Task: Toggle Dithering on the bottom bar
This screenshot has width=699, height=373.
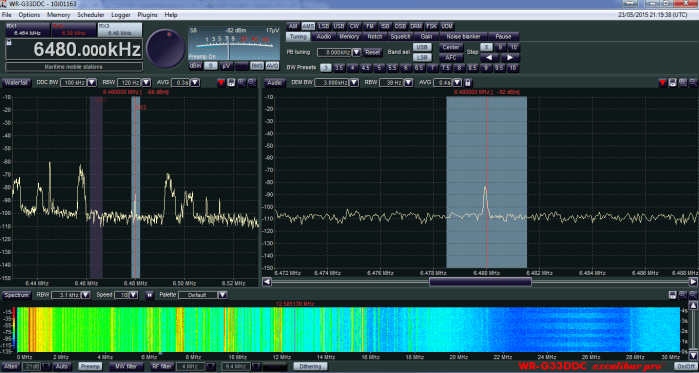Action: [x=310, y=366]
